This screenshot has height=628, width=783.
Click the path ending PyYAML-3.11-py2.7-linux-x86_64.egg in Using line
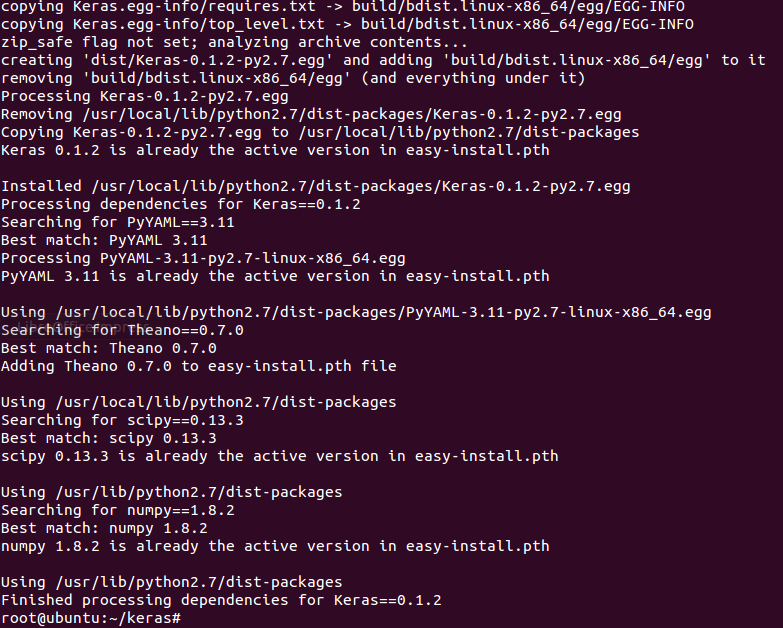click(384, 313)
